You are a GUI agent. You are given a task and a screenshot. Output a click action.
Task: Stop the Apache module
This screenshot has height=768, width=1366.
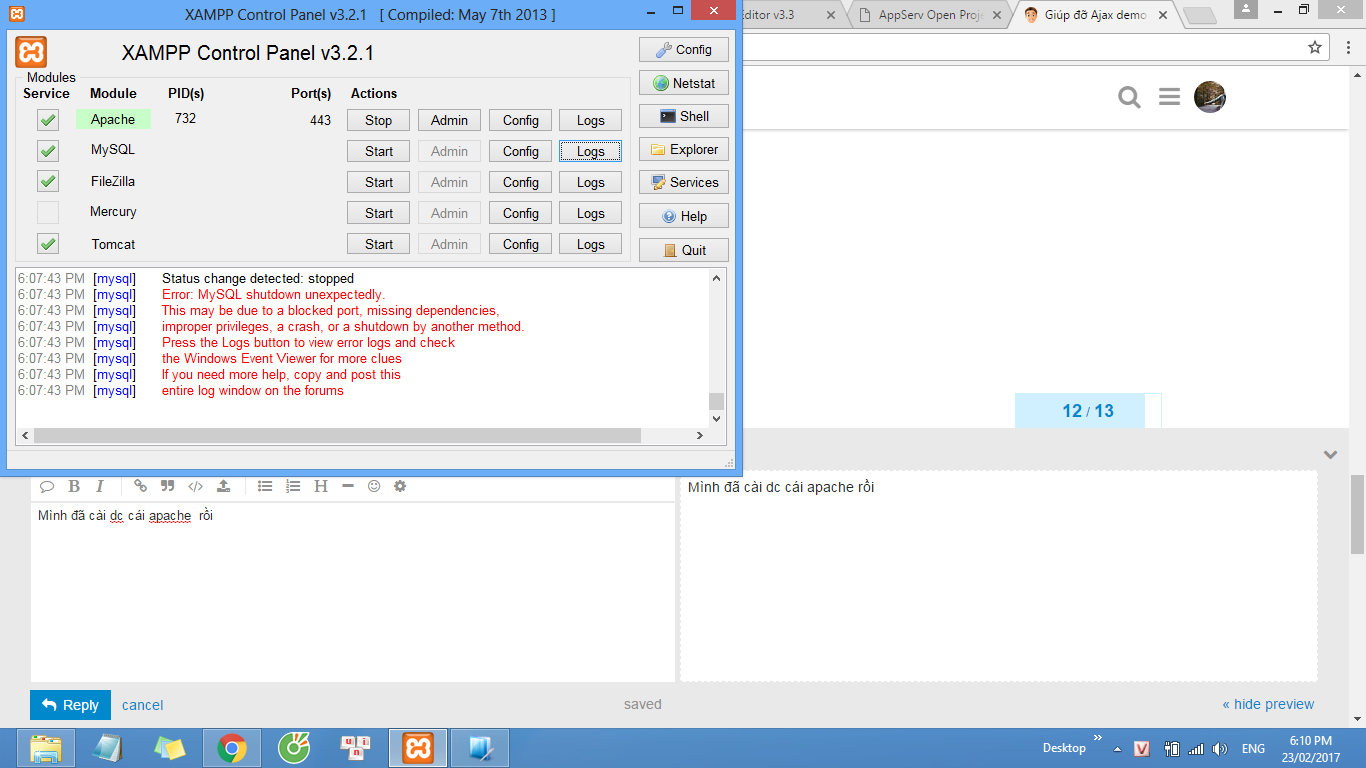[379, 120]
